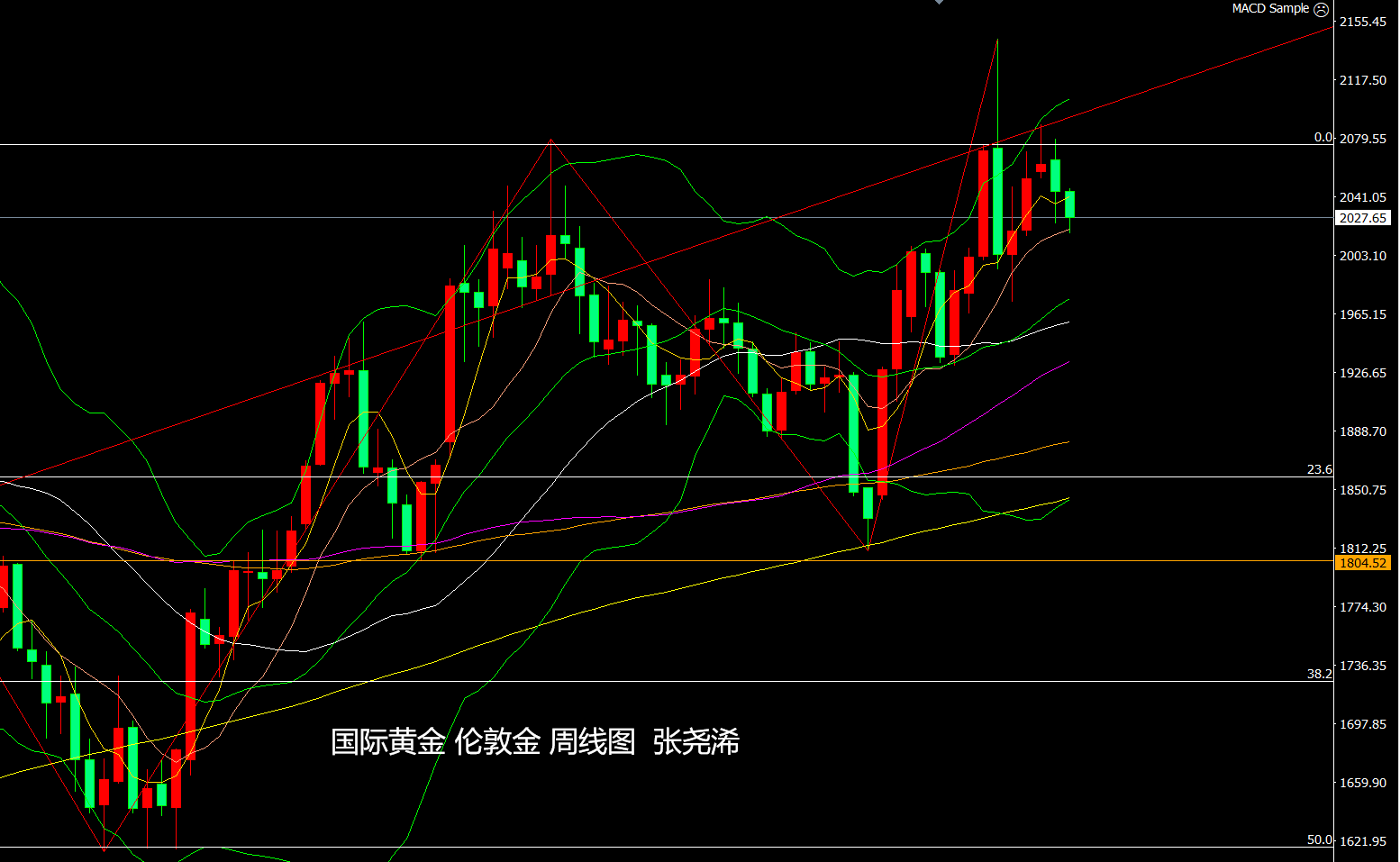Click the 1888.70 price scale value

tap(1363, 431)
